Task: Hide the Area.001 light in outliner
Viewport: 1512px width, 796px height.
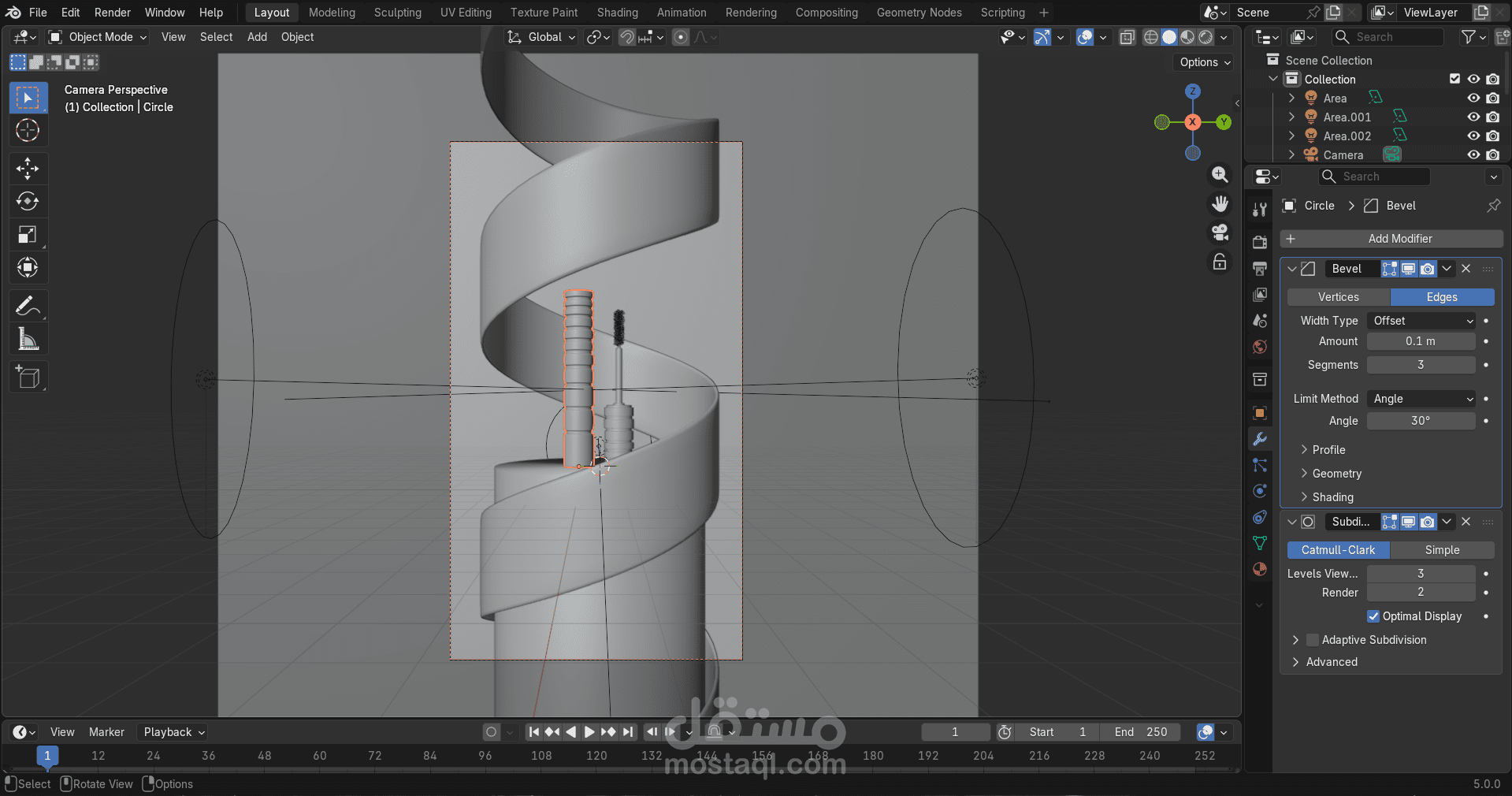Action: click(1473, 117)
